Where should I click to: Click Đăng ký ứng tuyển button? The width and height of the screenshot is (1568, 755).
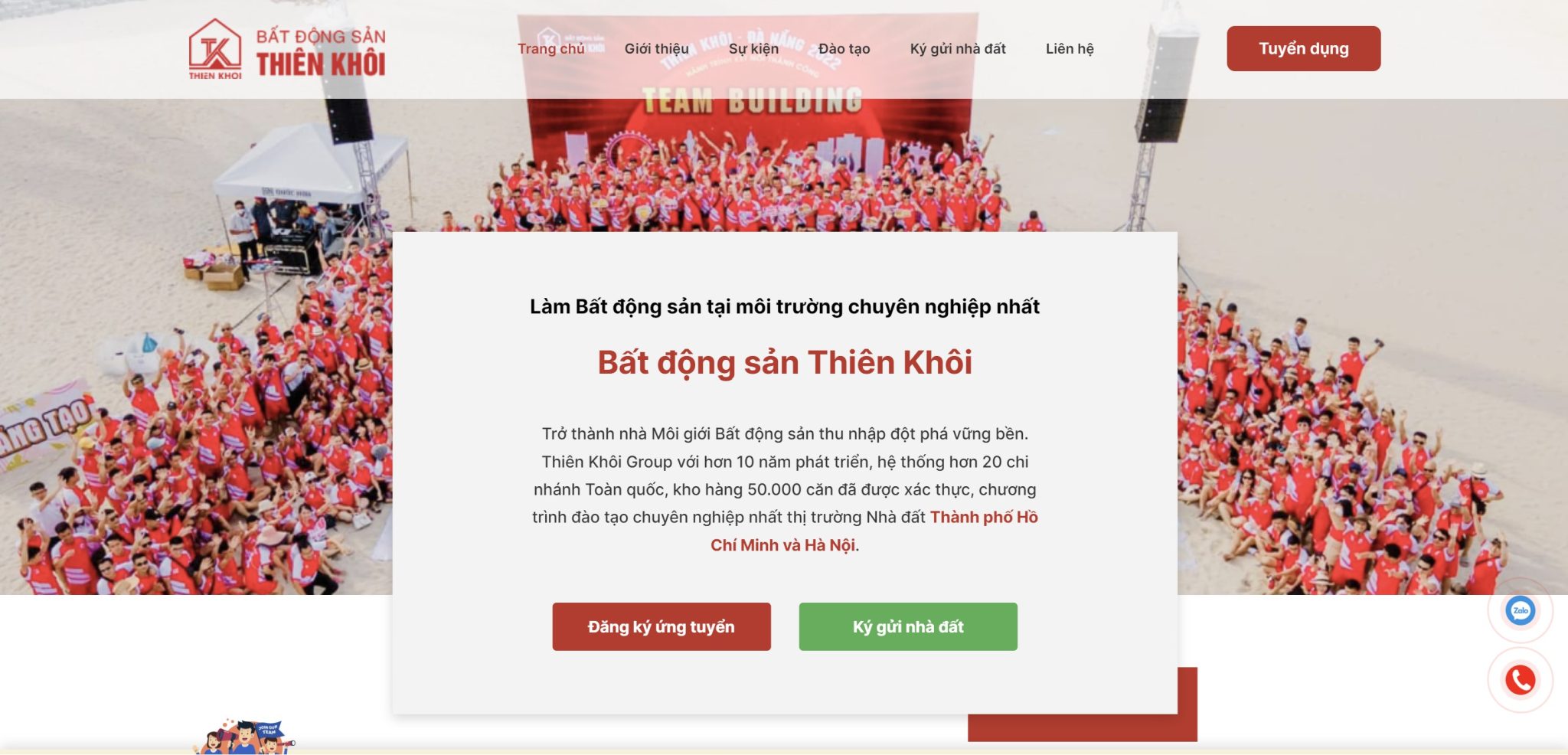click(661, 626)
